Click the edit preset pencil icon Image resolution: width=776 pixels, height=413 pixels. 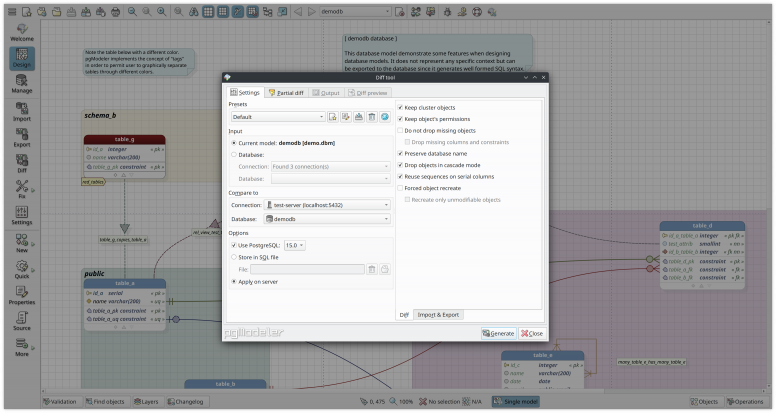(x=345, y=117)
